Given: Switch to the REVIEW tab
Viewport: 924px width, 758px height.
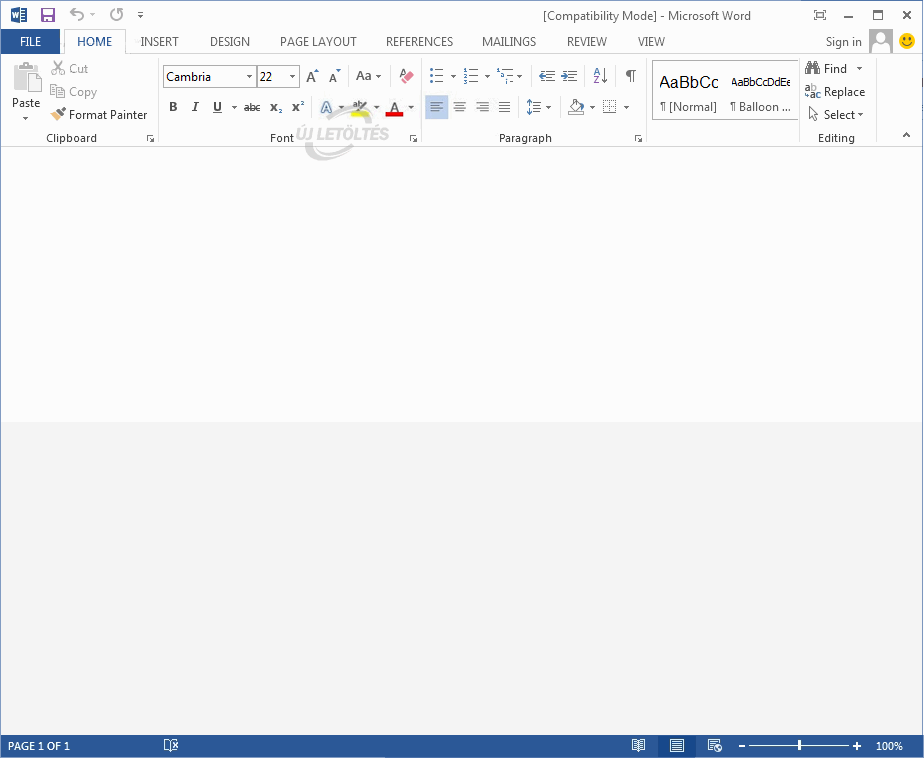Looking at the screenshot, I should tap(586, 42).
